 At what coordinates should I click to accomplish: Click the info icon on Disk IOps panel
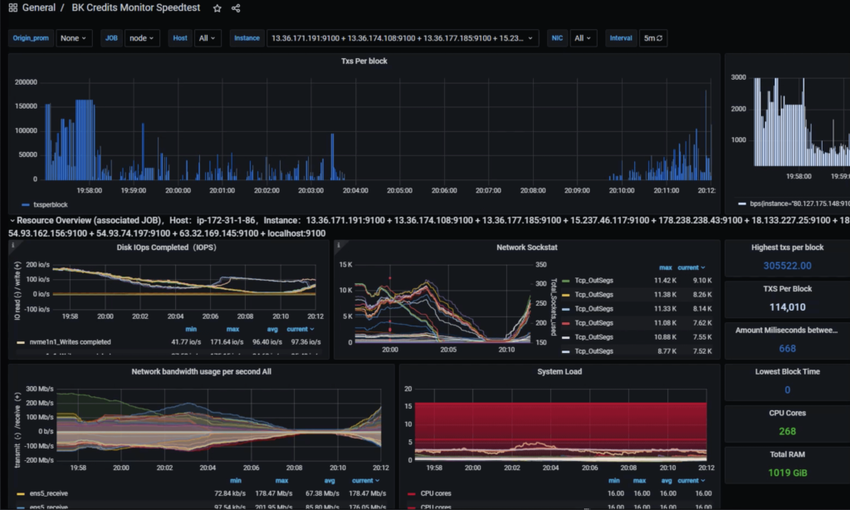pos(13,245)
